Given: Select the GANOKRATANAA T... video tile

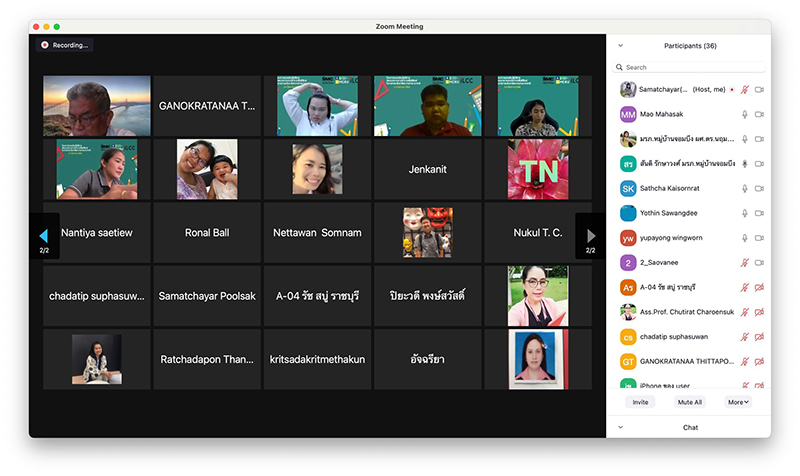Looking at the screenshot, I should 207,106.
